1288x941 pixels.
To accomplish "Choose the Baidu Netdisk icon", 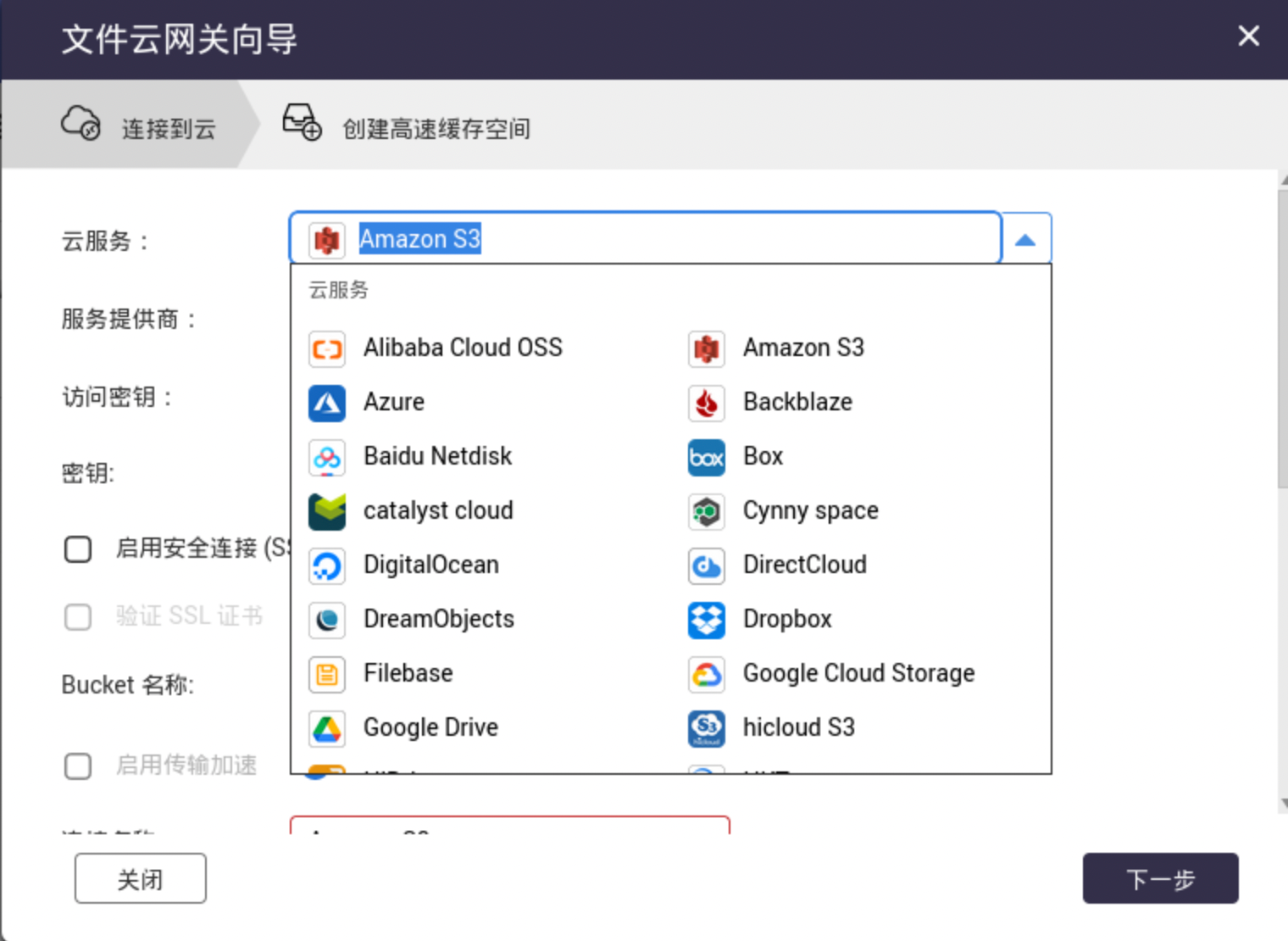I will [327, 457].
